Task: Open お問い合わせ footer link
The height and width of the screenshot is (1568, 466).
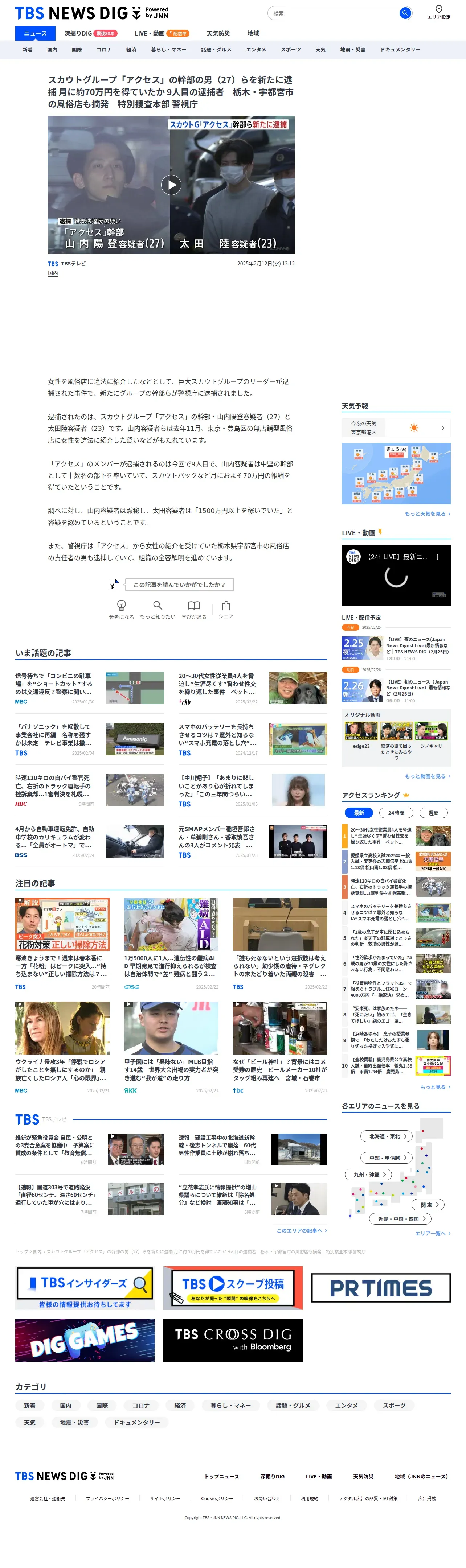Action: (x=267, y=1498)
